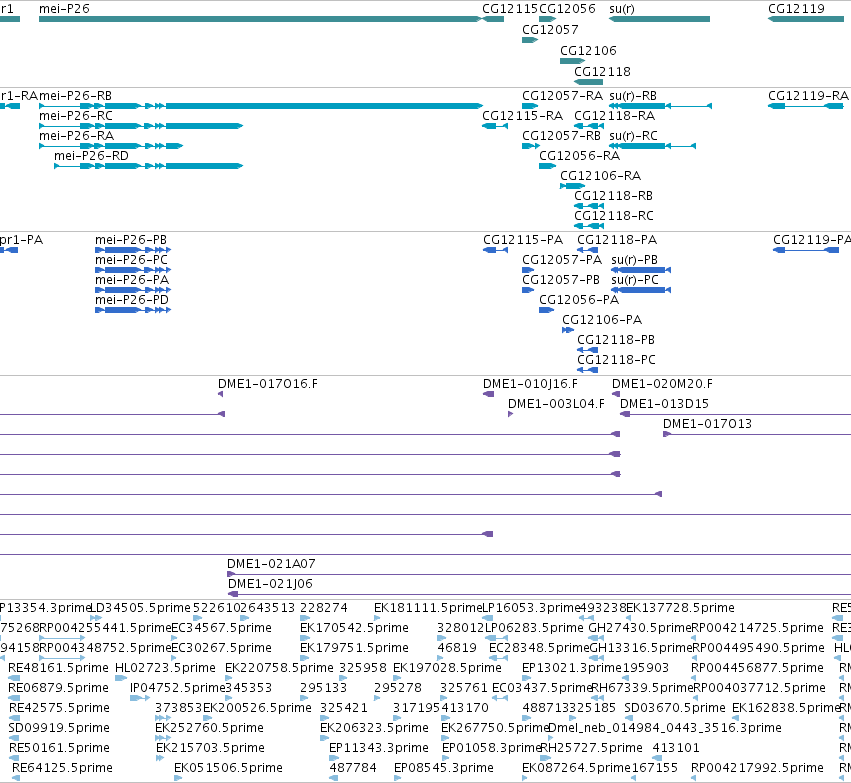
Task: Select protein CG12057-PA label
Action: click(562, 260)
